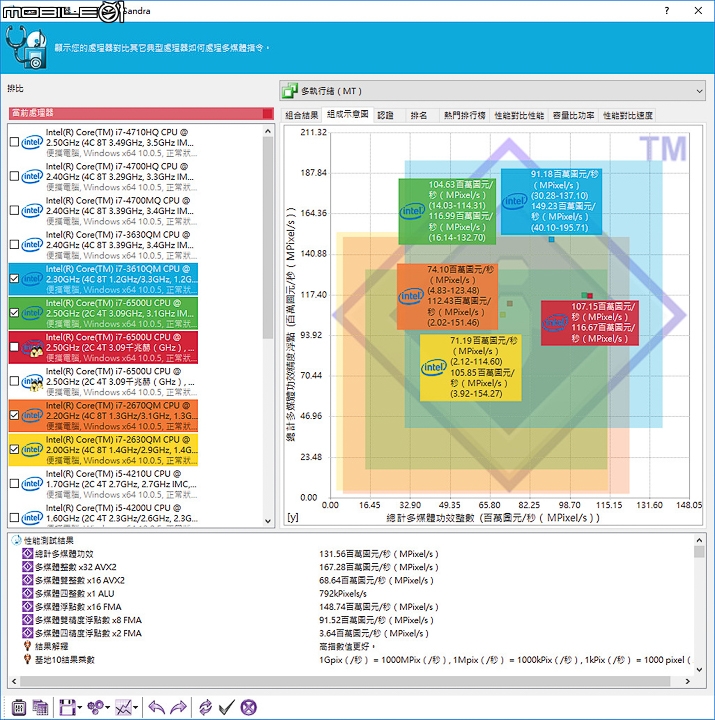This screenshot has height=720, width=715.
Task: Click the refresh arrows icon
Action: (x=205, y=707)
